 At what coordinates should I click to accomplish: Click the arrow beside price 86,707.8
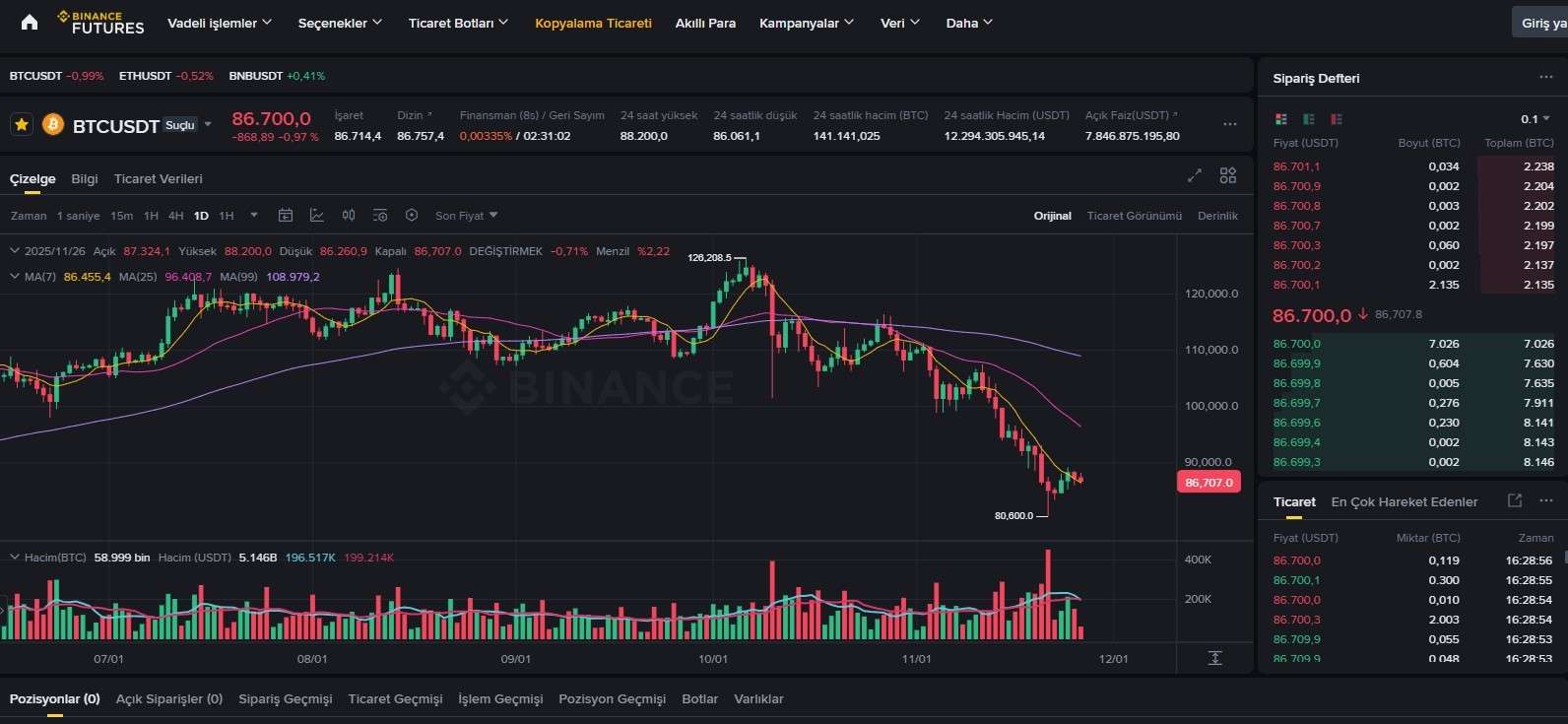pos(1363,314)
